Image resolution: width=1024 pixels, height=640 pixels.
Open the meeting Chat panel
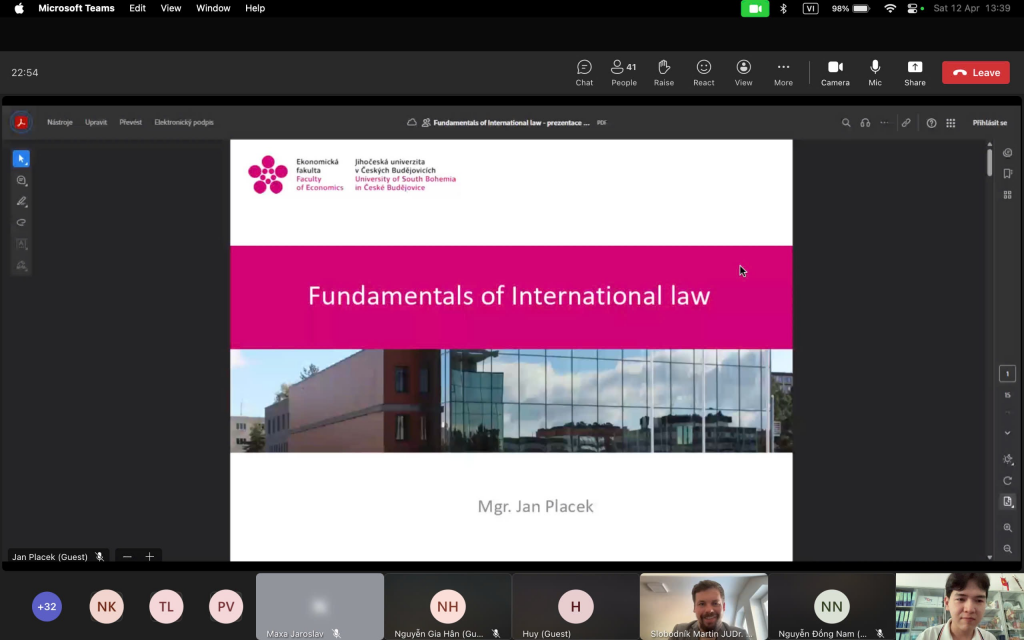pos(584,72)
